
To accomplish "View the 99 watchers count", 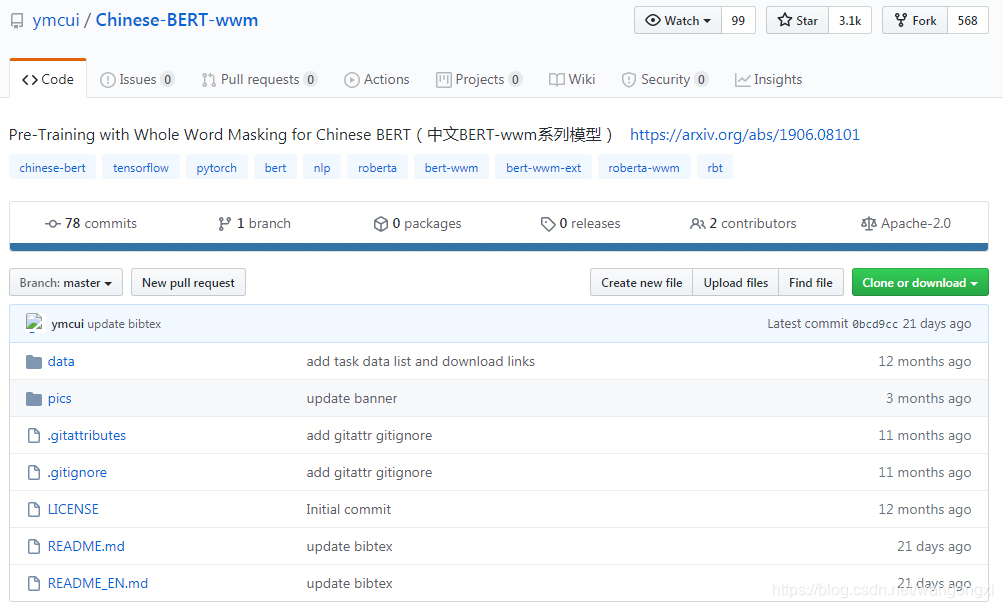I will (738, 20).
